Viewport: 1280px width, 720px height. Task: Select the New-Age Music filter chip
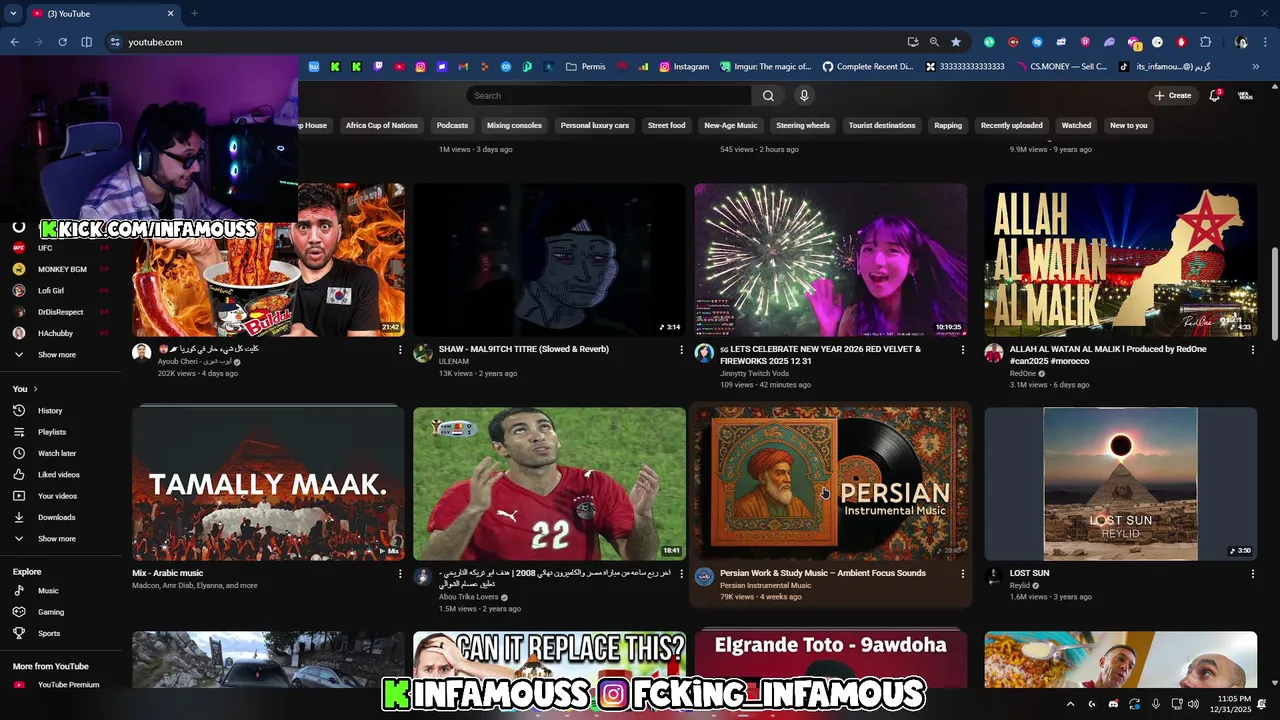tap(731, 126)
